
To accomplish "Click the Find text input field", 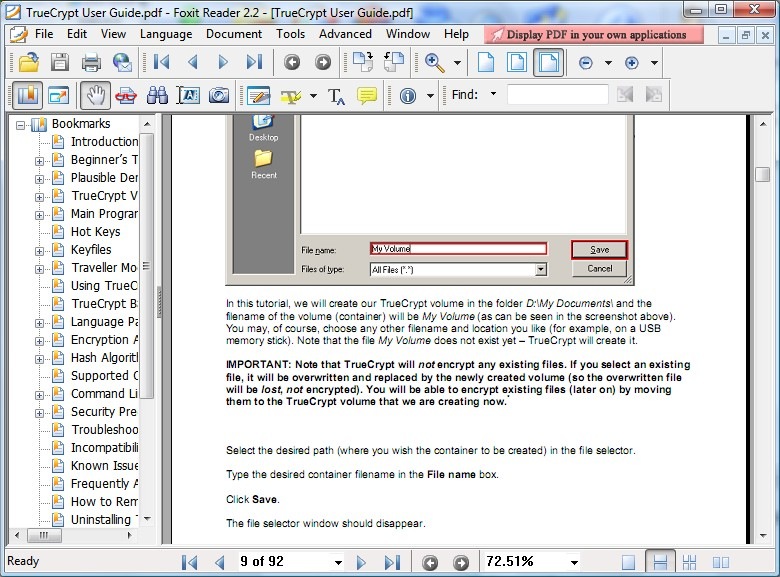I will point(557,95).
